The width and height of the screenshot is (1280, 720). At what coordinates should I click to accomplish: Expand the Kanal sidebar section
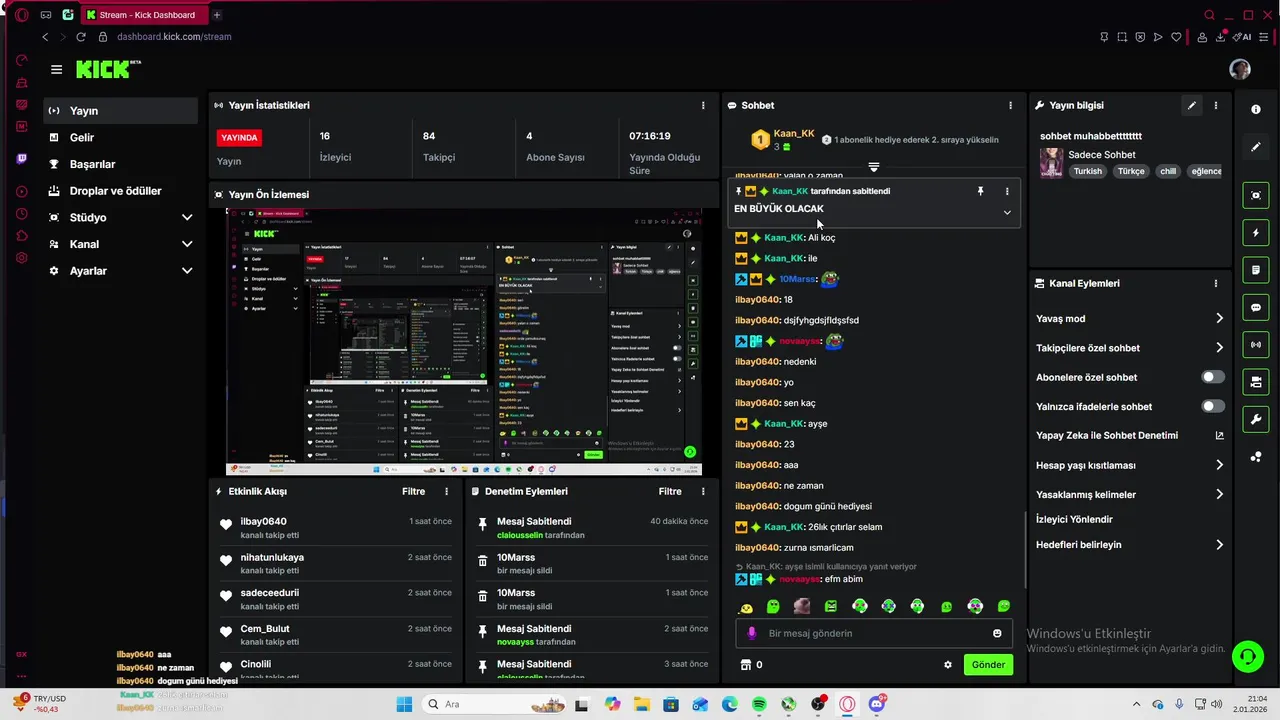[x=187, y=244]
